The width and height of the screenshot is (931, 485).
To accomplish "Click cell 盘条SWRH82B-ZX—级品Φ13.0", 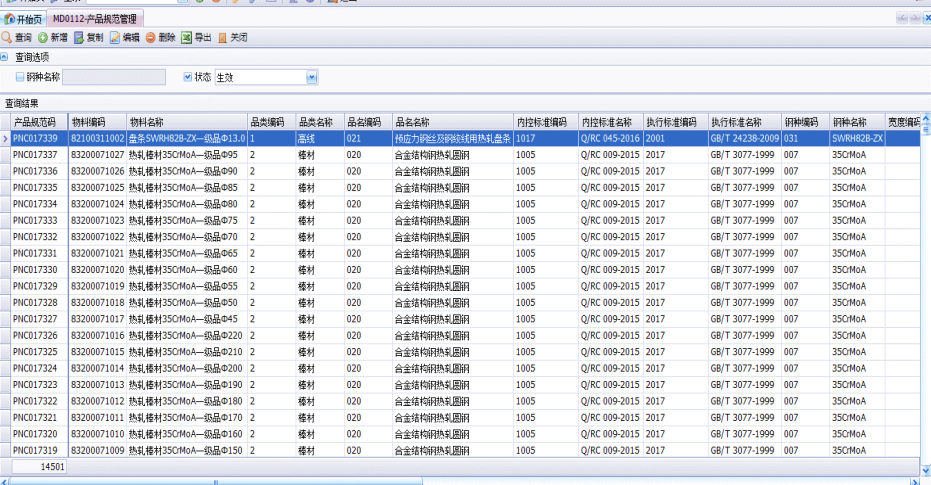I will 186,138.
